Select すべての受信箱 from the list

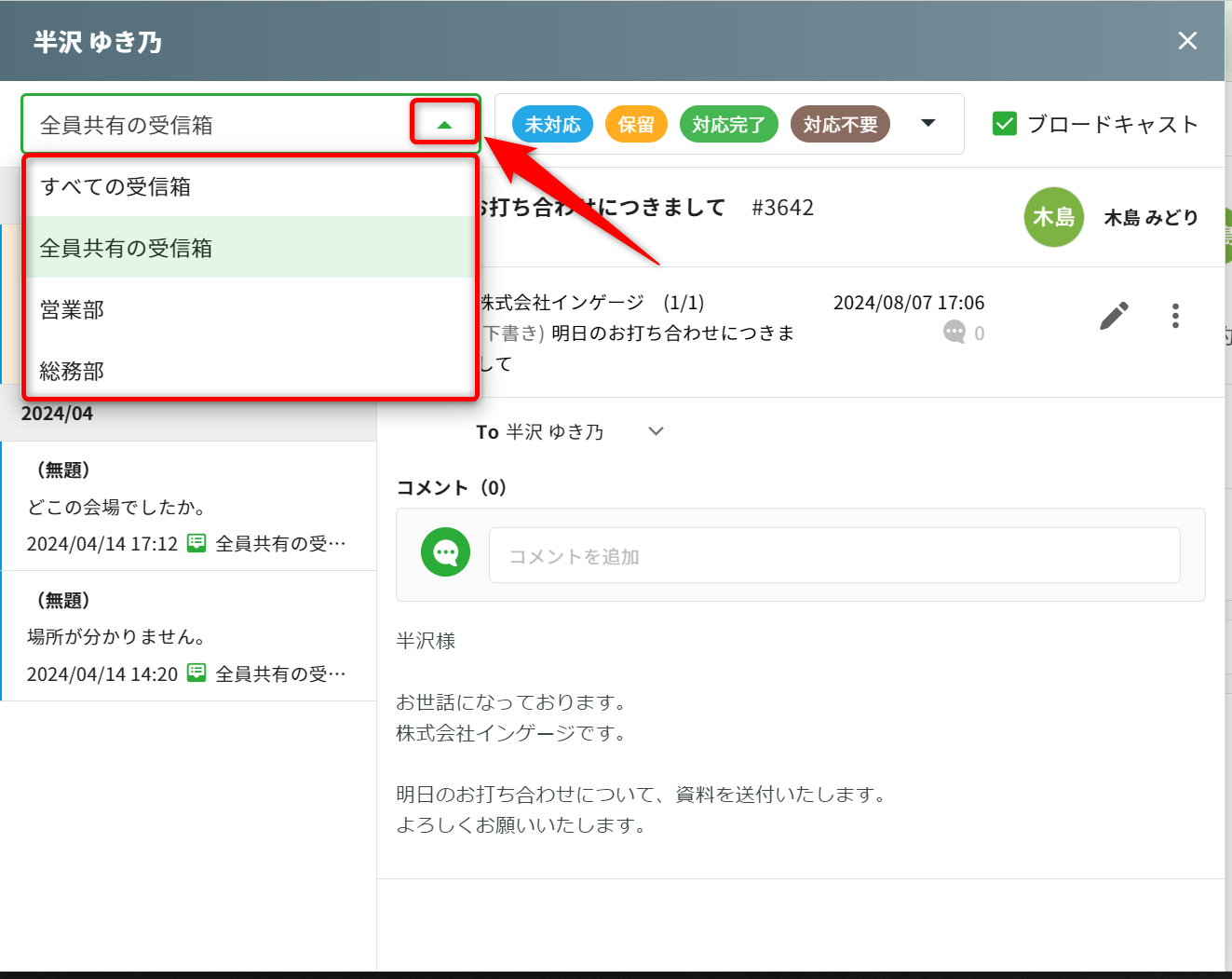tap(115, 186)
